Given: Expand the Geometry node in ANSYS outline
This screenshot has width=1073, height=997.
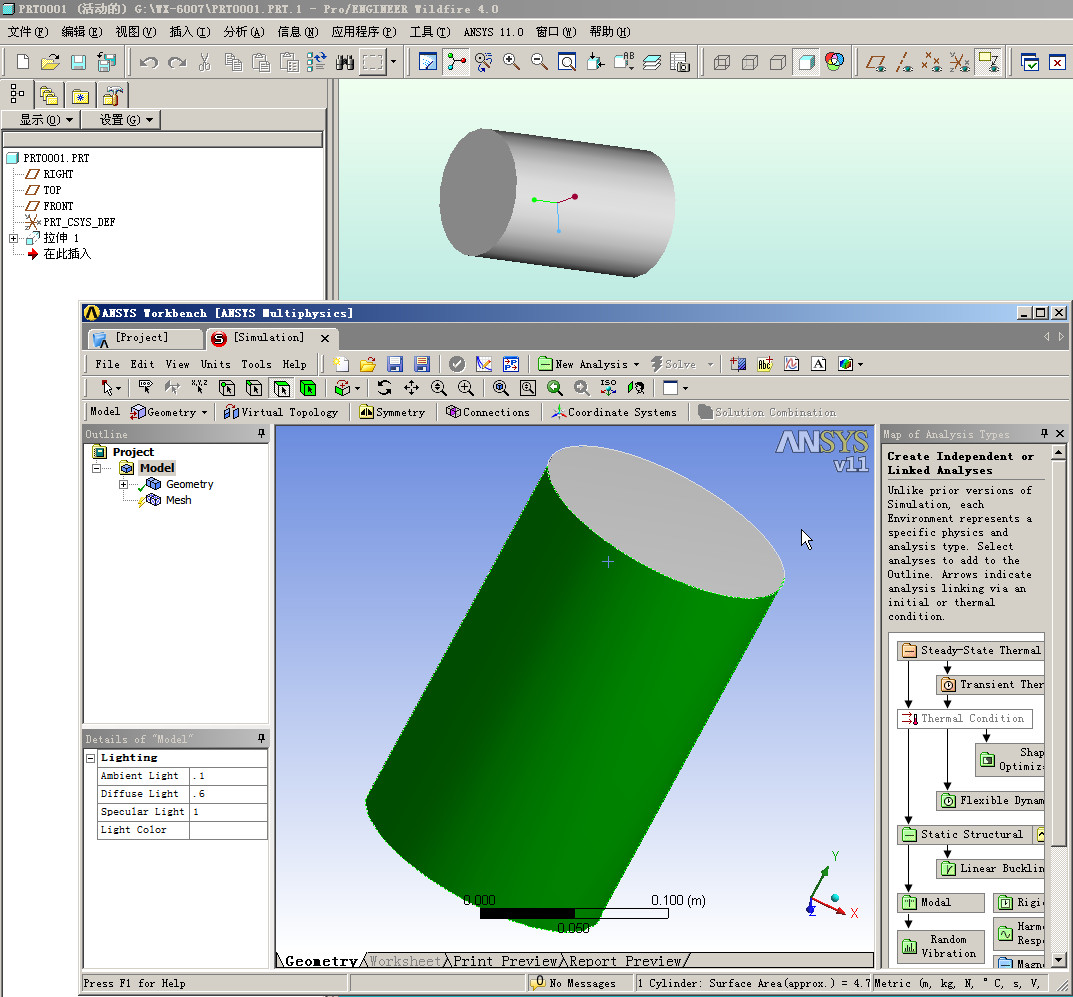Looking at the screenshot, I should pos(124,484).
